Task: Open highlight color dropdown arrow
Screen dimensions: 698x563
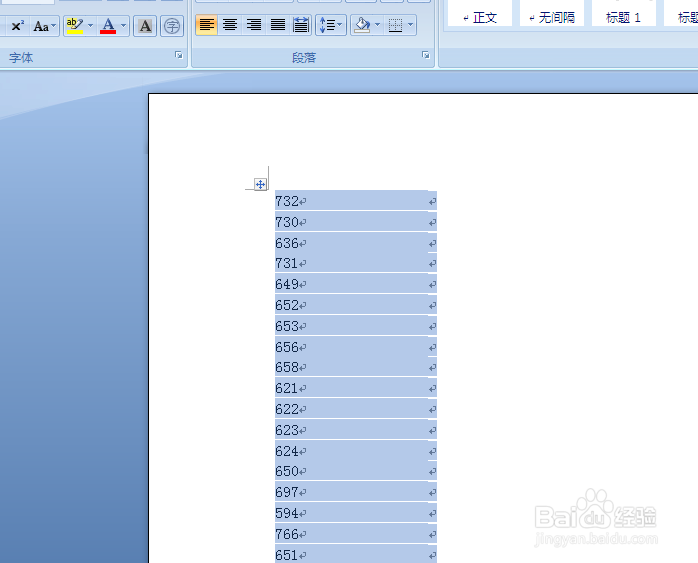Action: click(90, 26)
